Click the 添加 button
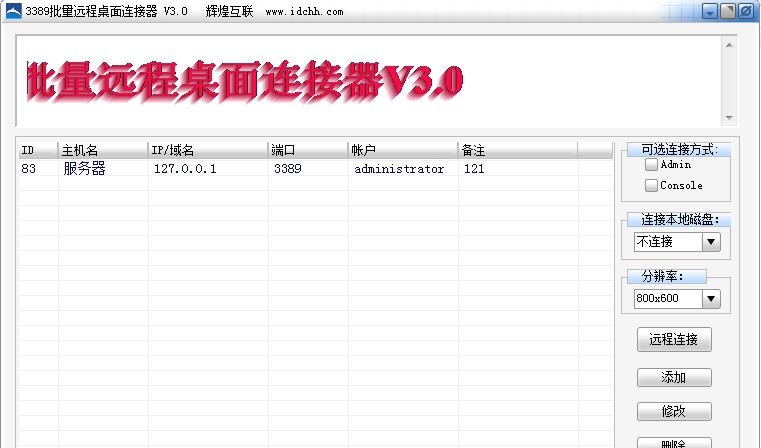This screenshot has height=448, width=761. click(674, 377)
